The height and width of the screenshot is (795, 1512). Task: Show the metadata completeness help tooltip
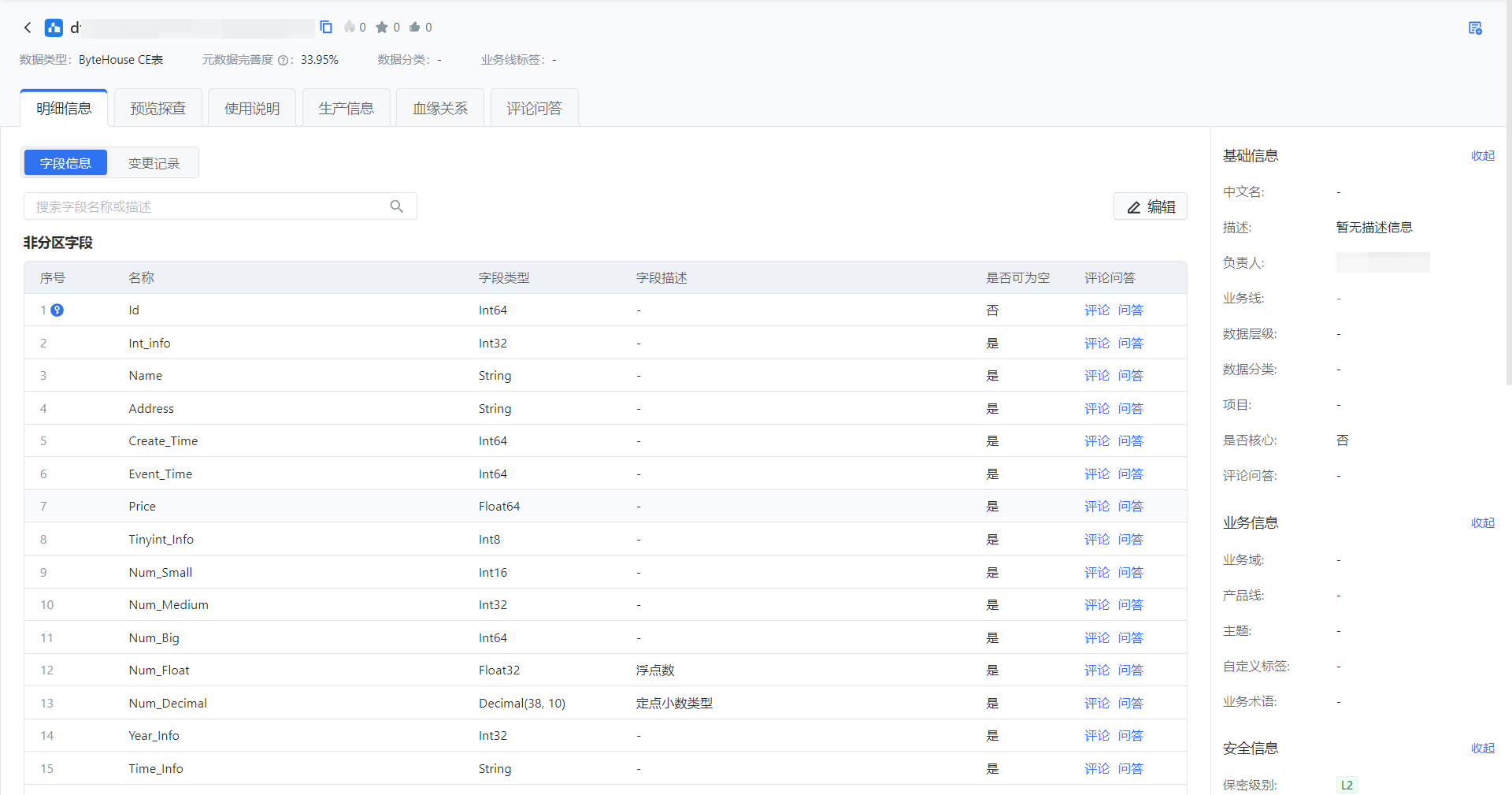tap(283, 61)
